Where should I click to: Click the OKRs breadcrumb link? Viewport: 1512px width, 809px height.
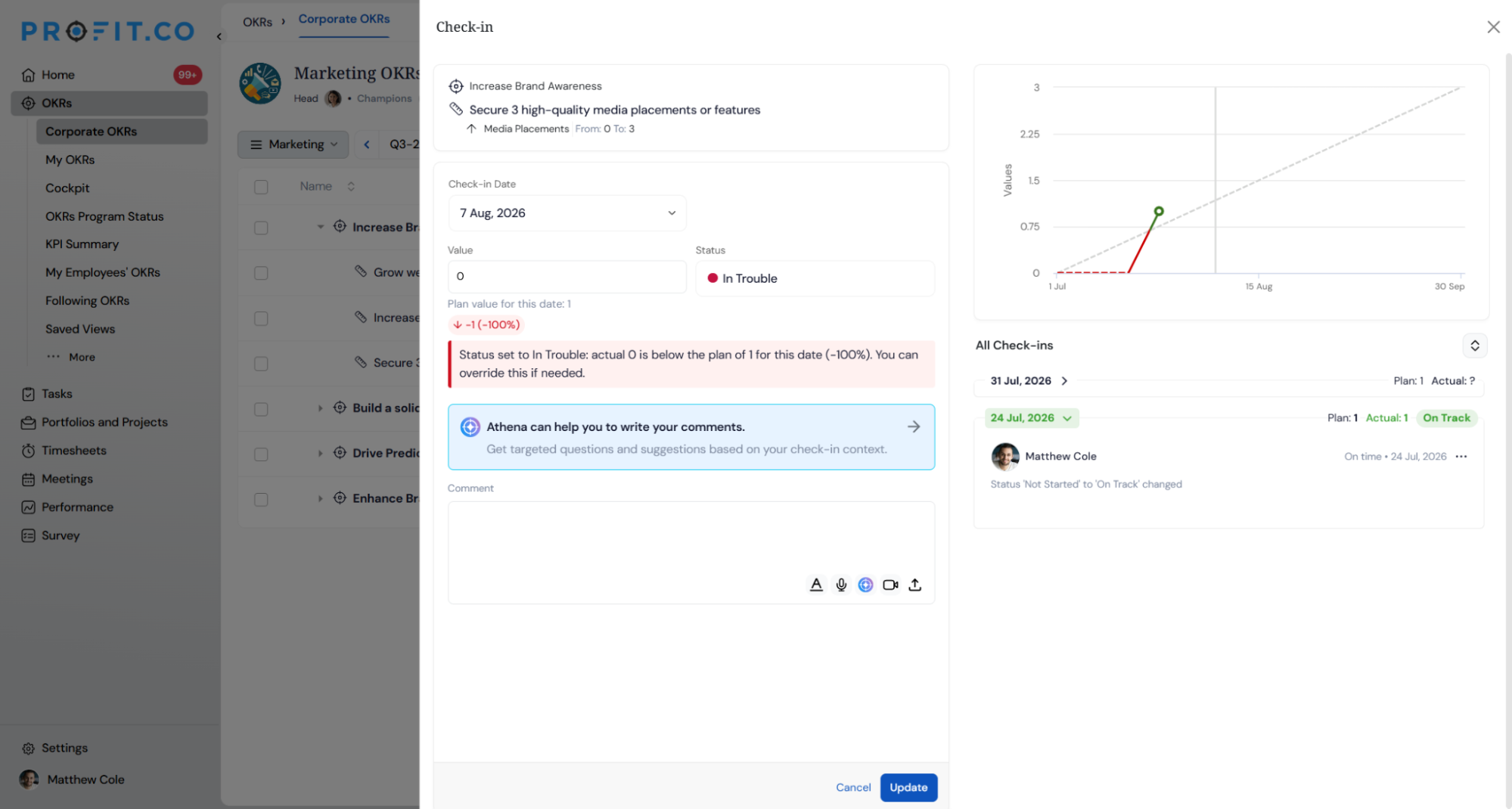[257, 22]
